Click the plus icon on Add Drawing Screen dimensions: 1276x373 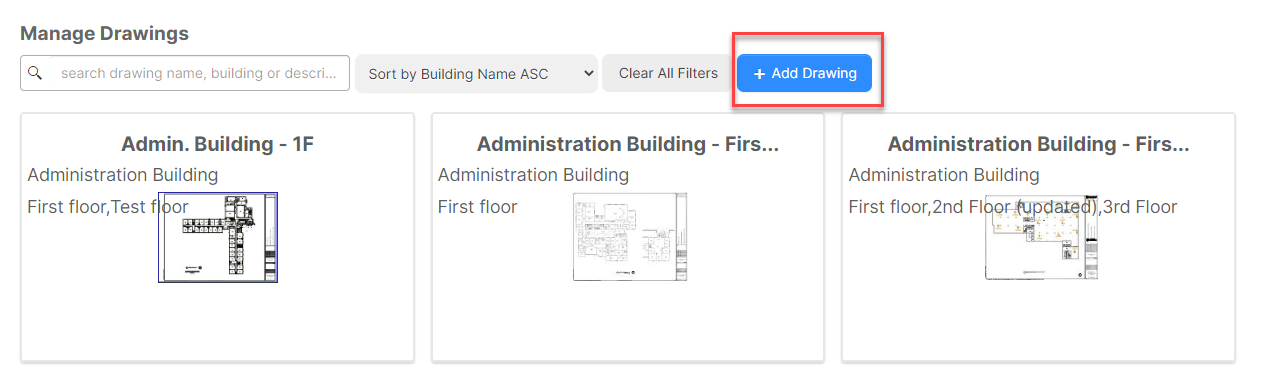[759, 74]
